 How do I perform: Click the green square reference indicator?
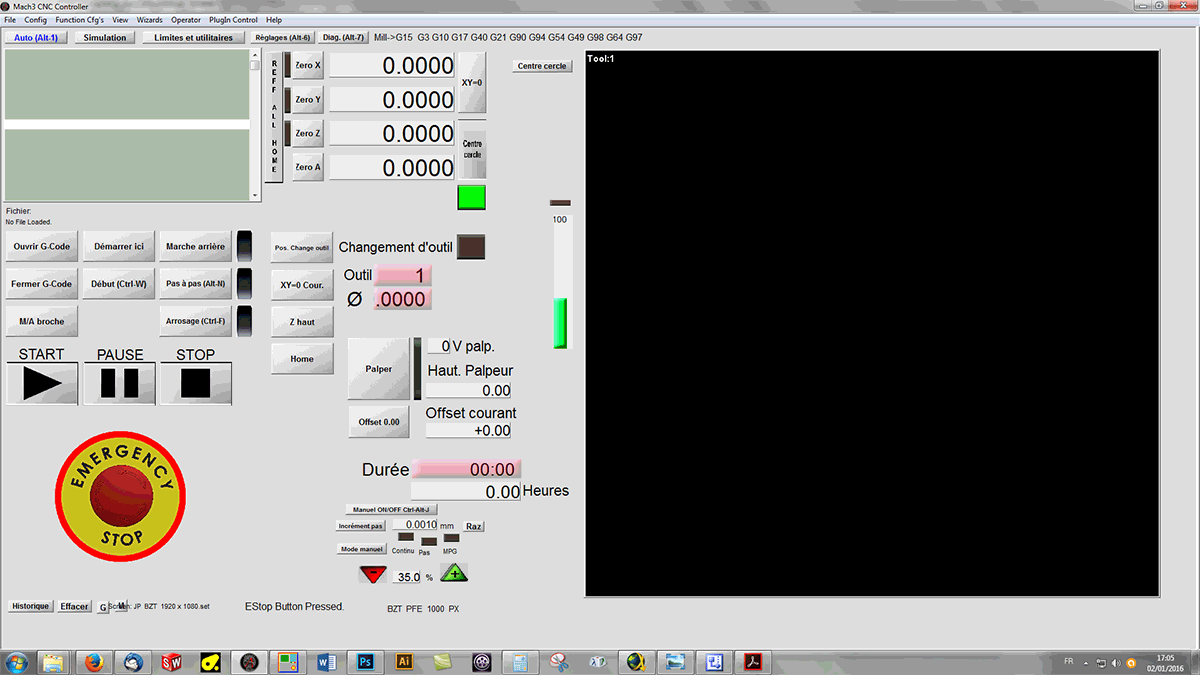pos(471,198)
